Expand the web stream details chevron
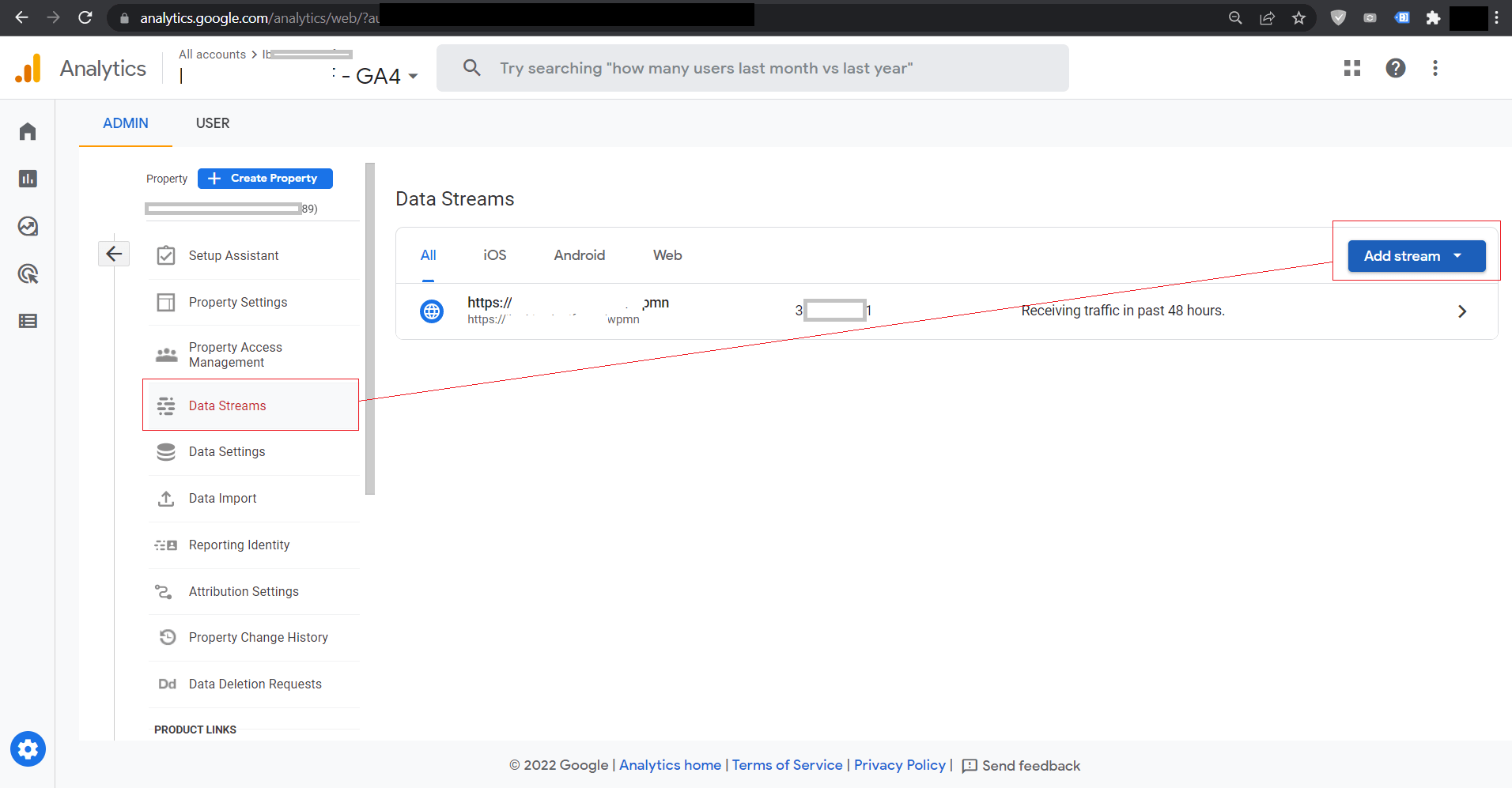Viewport: 1512px width, 788px height. pyautogui.click(x=1462, y=311)
